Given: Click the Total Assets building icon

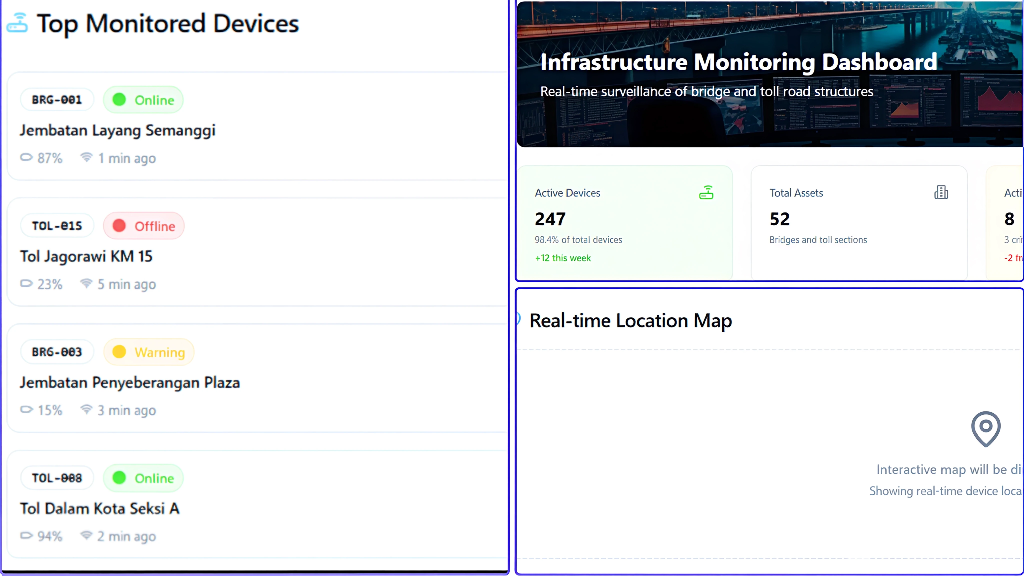Looking at the screenshot, I should 941,192.
